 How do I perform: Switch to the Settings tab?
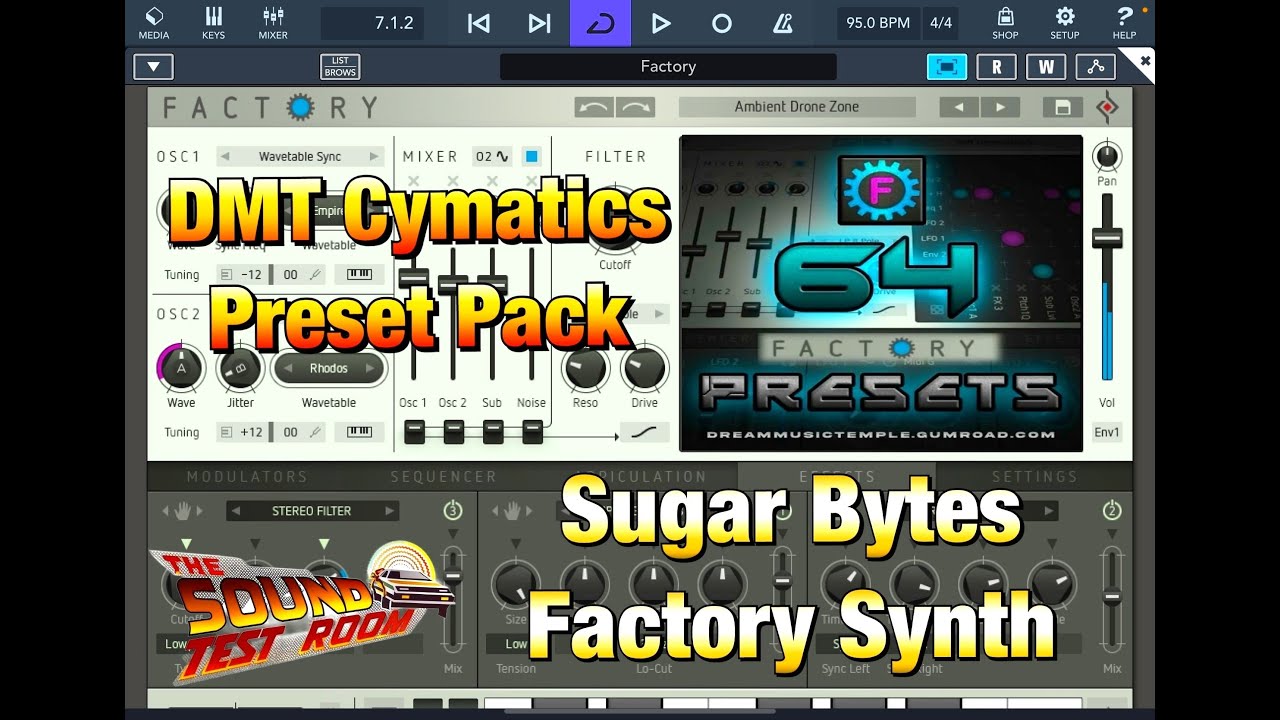click(1034, 477)
